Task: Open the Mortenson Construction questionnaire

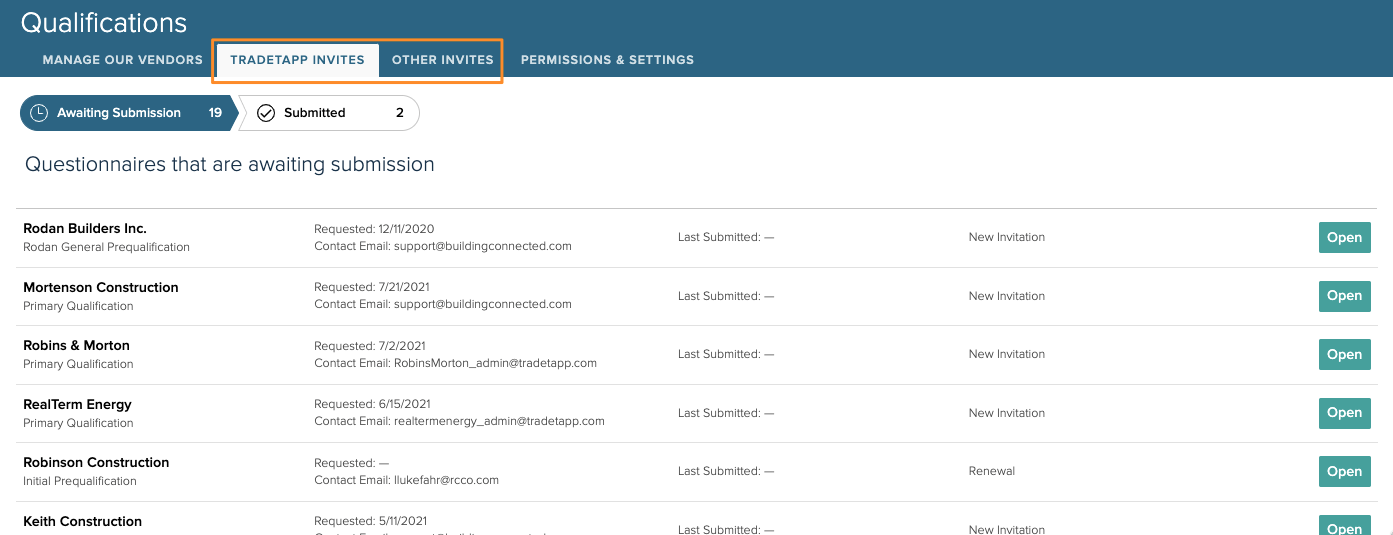Action: point(1344,296)
